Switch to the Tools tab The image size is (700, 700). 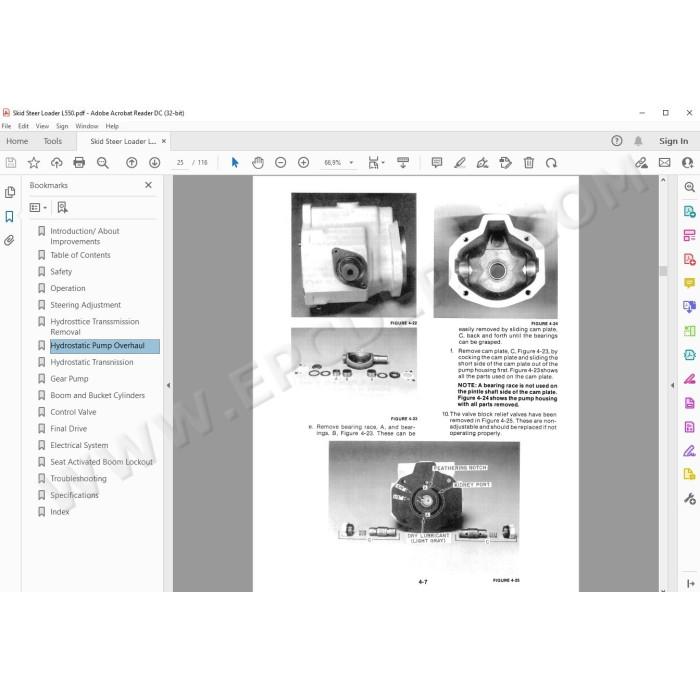tap(53, 141)
